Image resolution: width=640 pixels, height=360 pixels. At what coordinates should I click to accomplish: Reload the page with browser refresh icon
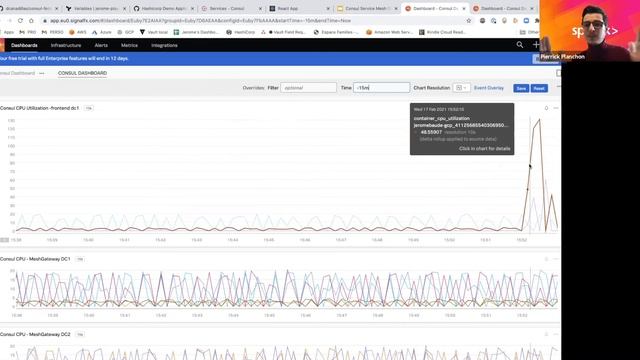tap(20, 20)
